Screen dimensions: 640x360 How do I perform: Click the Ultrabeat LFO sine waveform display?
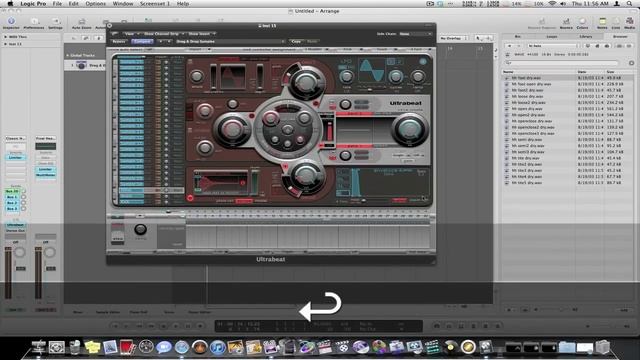point(371,70)
